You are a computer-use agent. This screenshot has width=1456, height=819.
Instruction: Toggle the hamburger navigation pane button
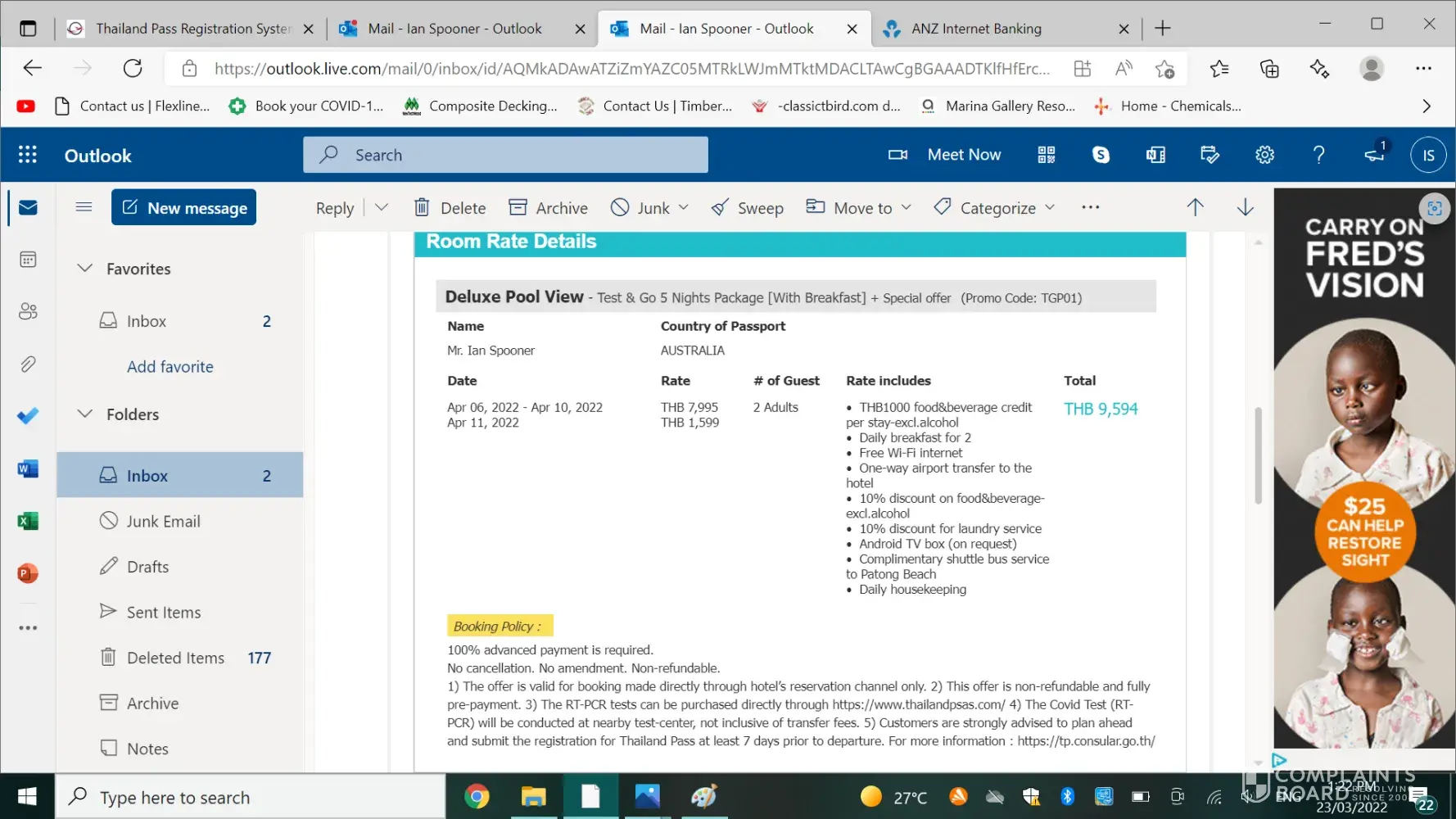pyautogui.click(x=84, y=206)
